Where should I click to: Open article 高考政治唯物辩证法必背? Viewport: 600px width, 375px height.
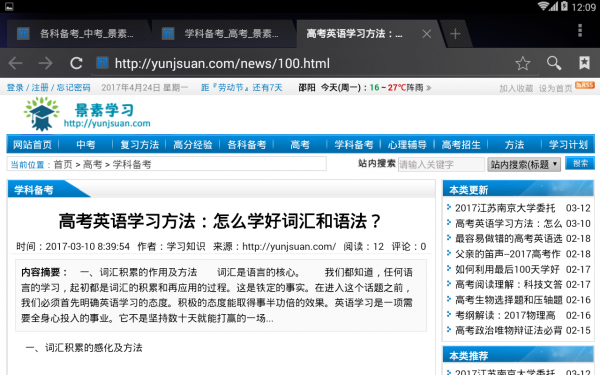click(509, 331)
